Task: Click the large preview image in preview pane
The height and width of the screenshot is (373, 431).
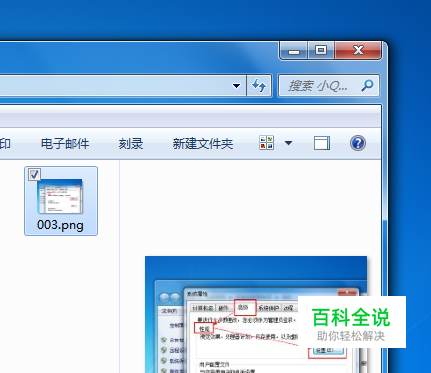Action: 256,314
